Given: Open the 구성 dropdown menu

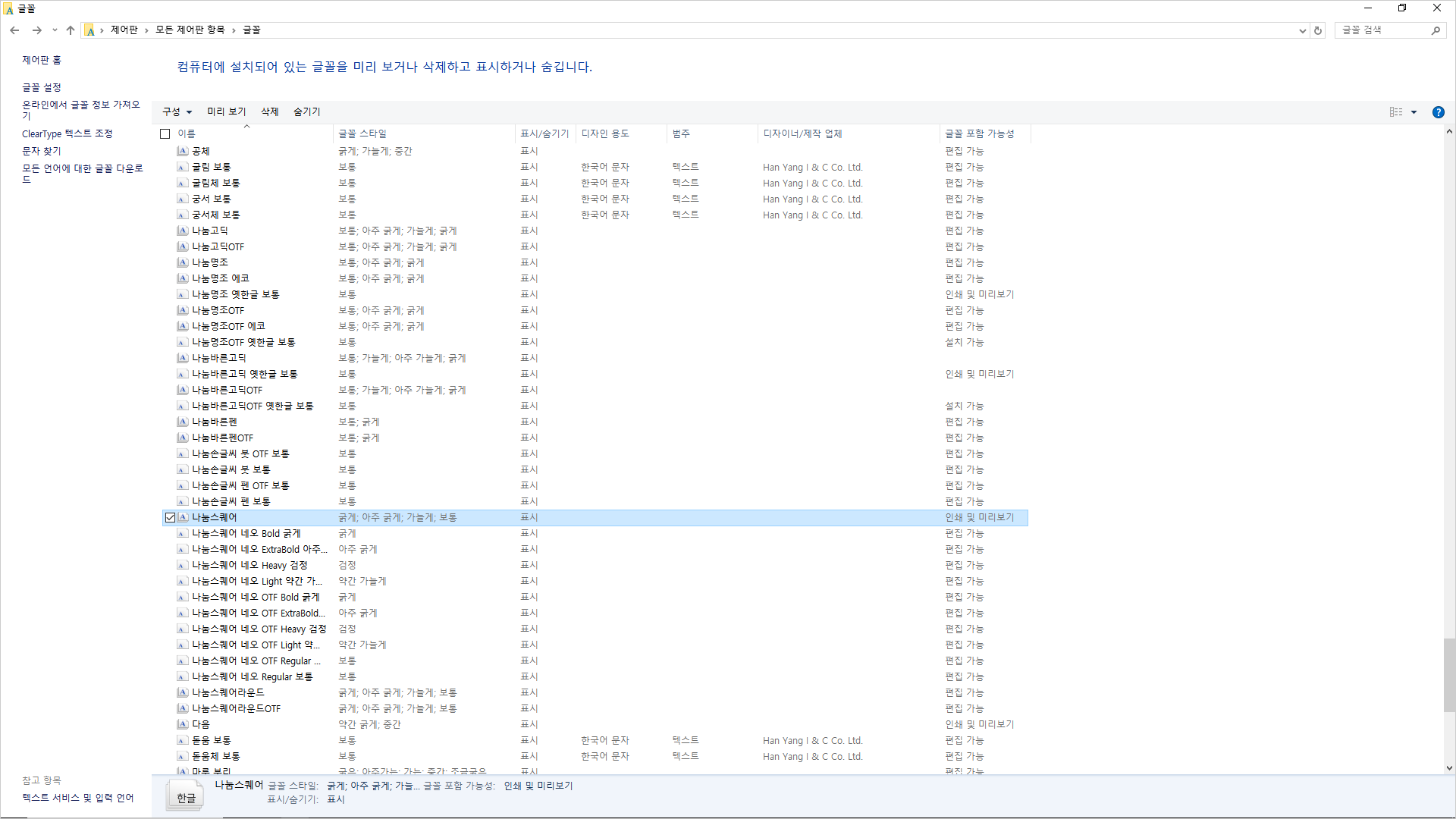Looking at the screenshot, I should pos(177,111).
